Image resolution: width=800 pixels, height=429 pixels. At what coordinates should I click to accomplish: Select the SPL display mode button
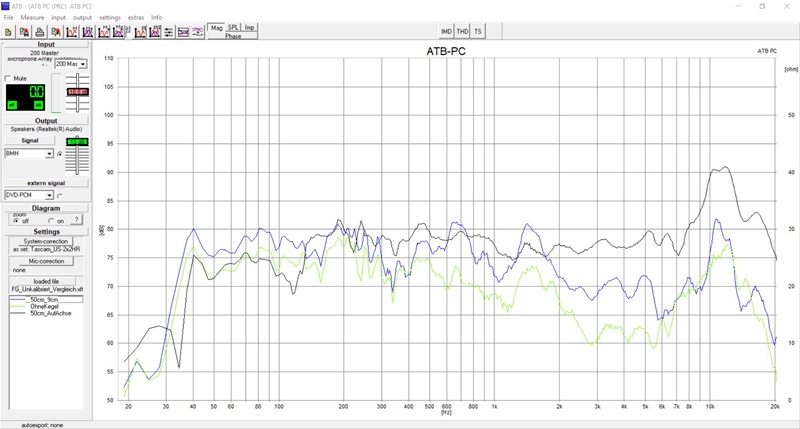click(x=233, y=27)
